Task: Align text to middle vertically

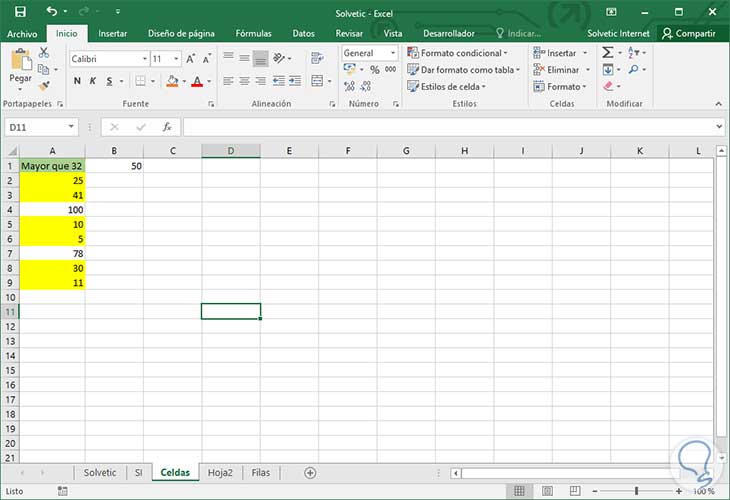Action: tap(244, 57)
